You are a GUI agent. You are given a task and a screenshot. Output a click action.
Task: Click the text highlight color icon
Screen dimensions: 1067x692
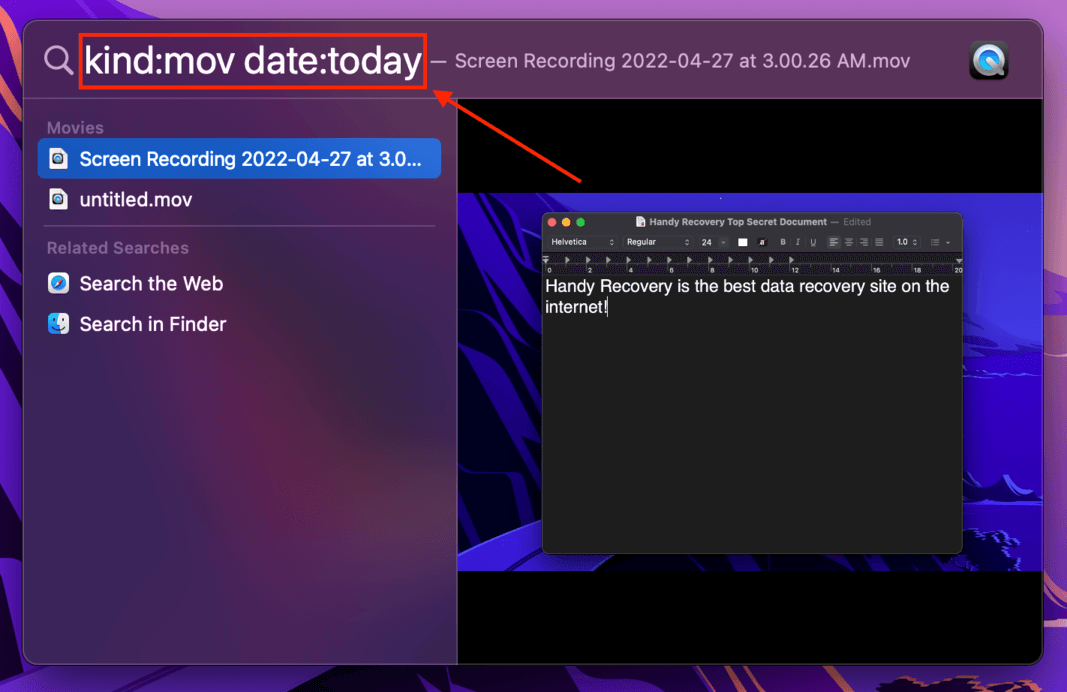[762, 242]
